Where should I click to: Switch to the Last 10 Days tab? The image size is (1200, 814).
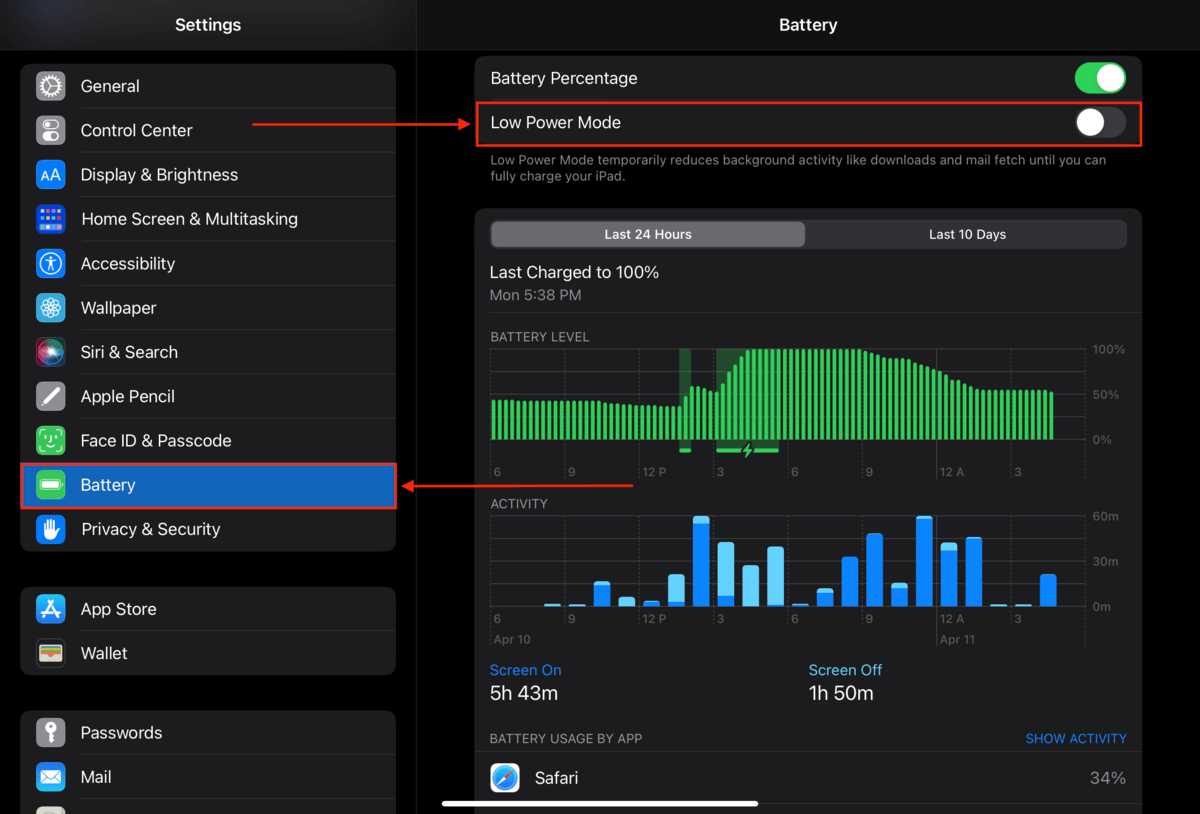pyautogui.click(x=967, y=234)
